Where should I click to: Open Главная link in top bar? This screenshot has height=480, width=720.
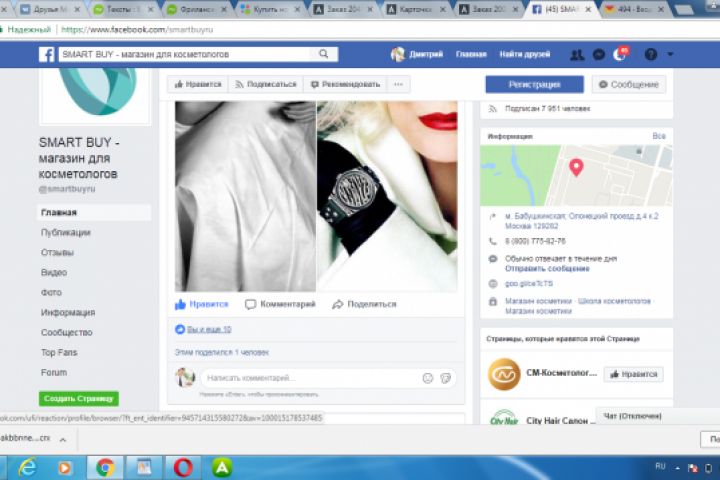(x=471, y=54)
